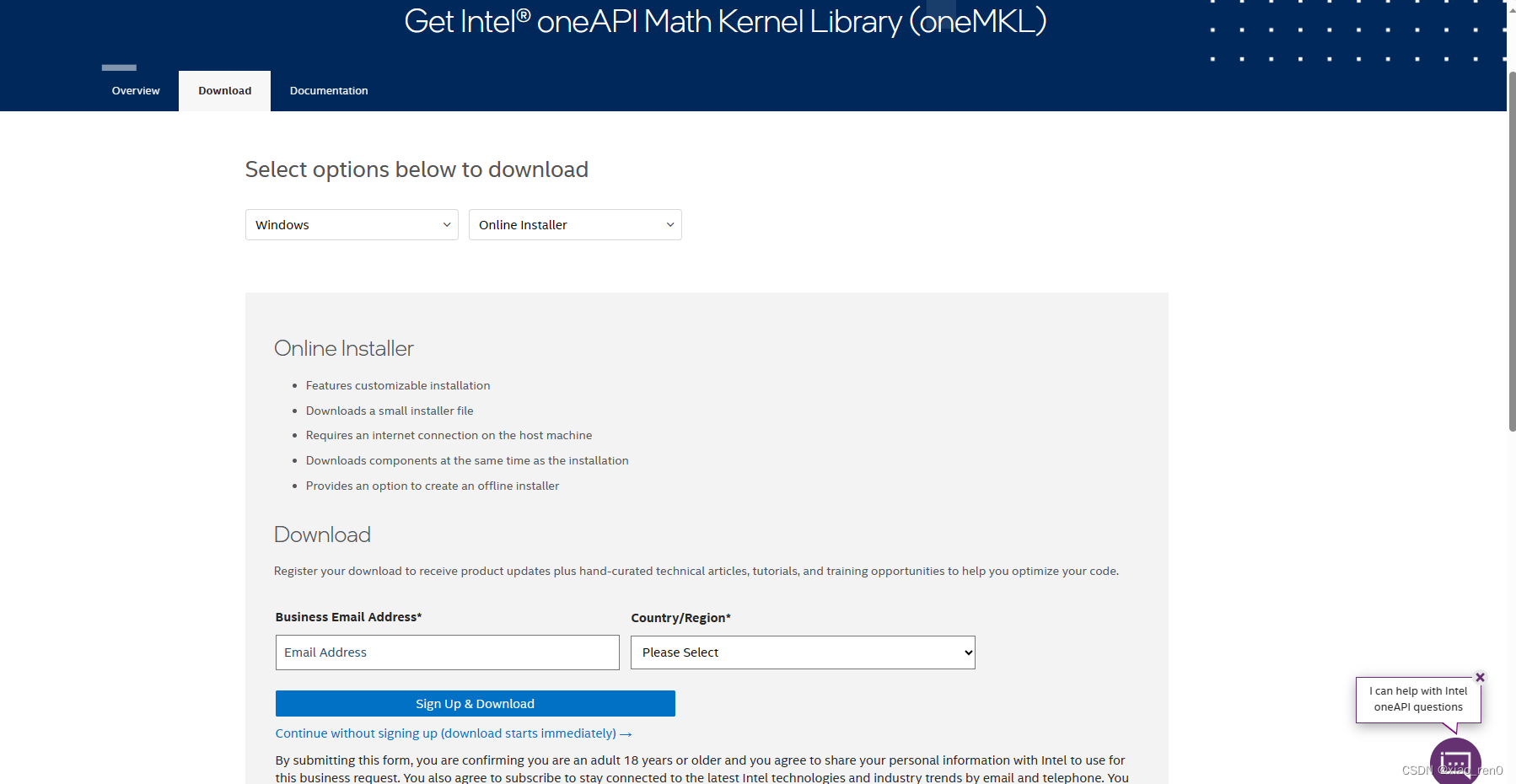Viewport: 1516px width, 784px height.
Task: Click the Email Address input field
Action: click(447, 652)
